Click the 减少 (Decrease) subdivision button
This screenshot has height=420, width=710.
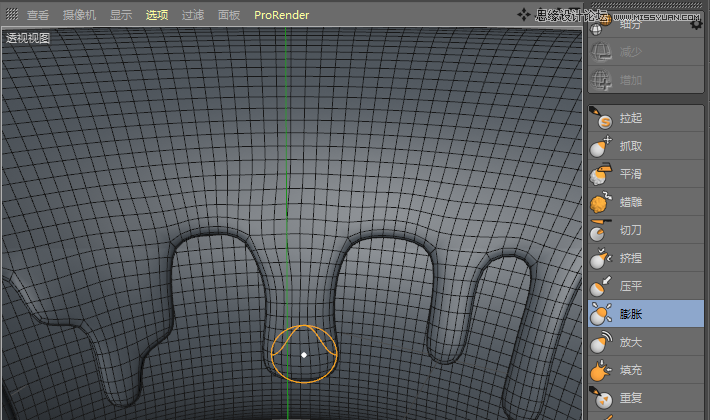pos(630,52)
